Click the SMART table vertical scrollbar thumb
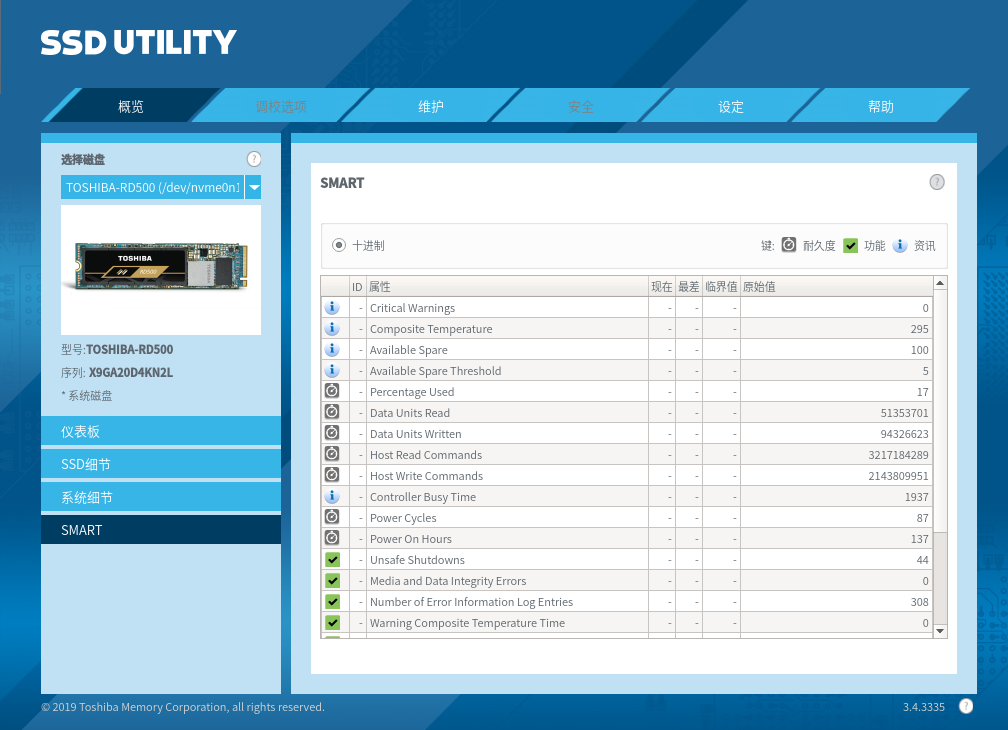Screen dimensions: 1008x730 [940, 411]
